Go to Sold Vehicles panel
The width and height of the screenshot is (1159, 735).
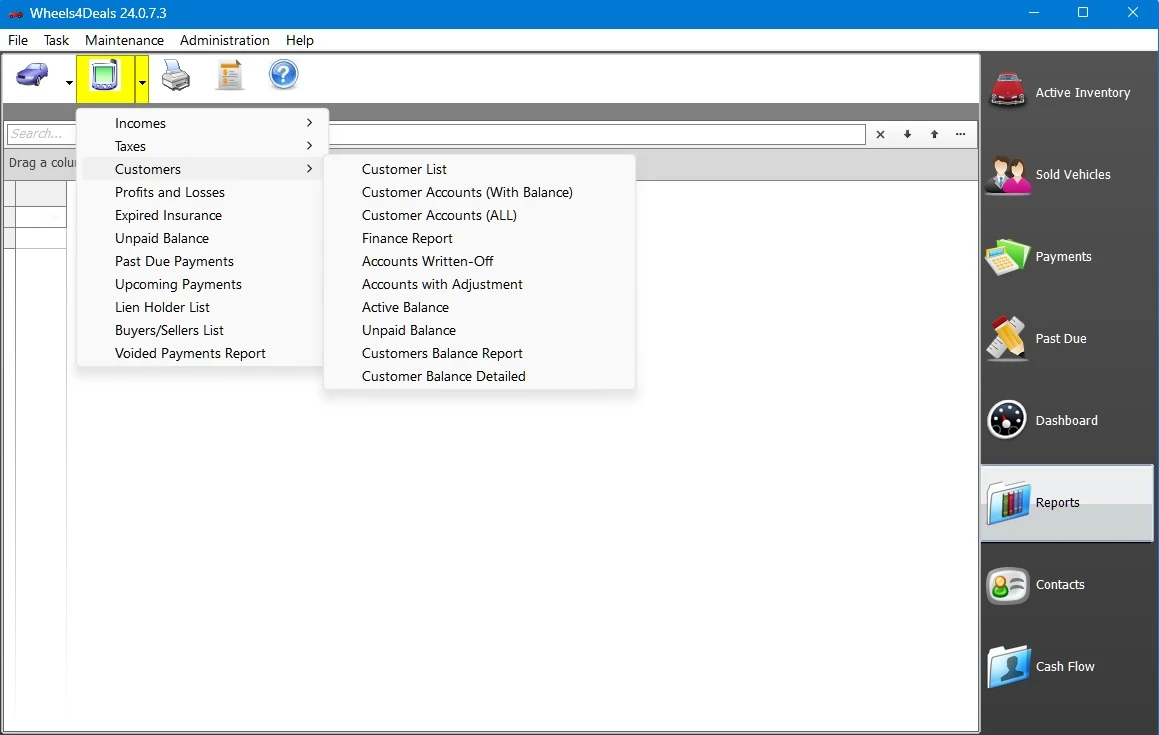coord(1066,174)
